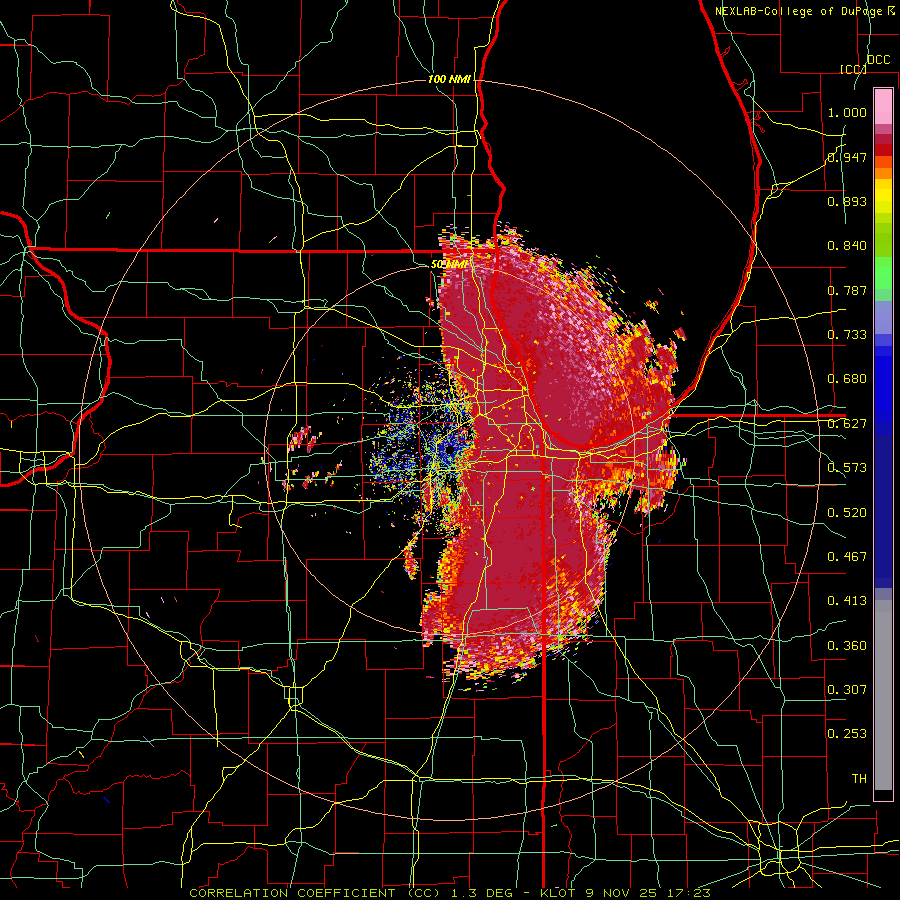Select the 1.000 scale value

pyautogui.click(x=847, y=112)
